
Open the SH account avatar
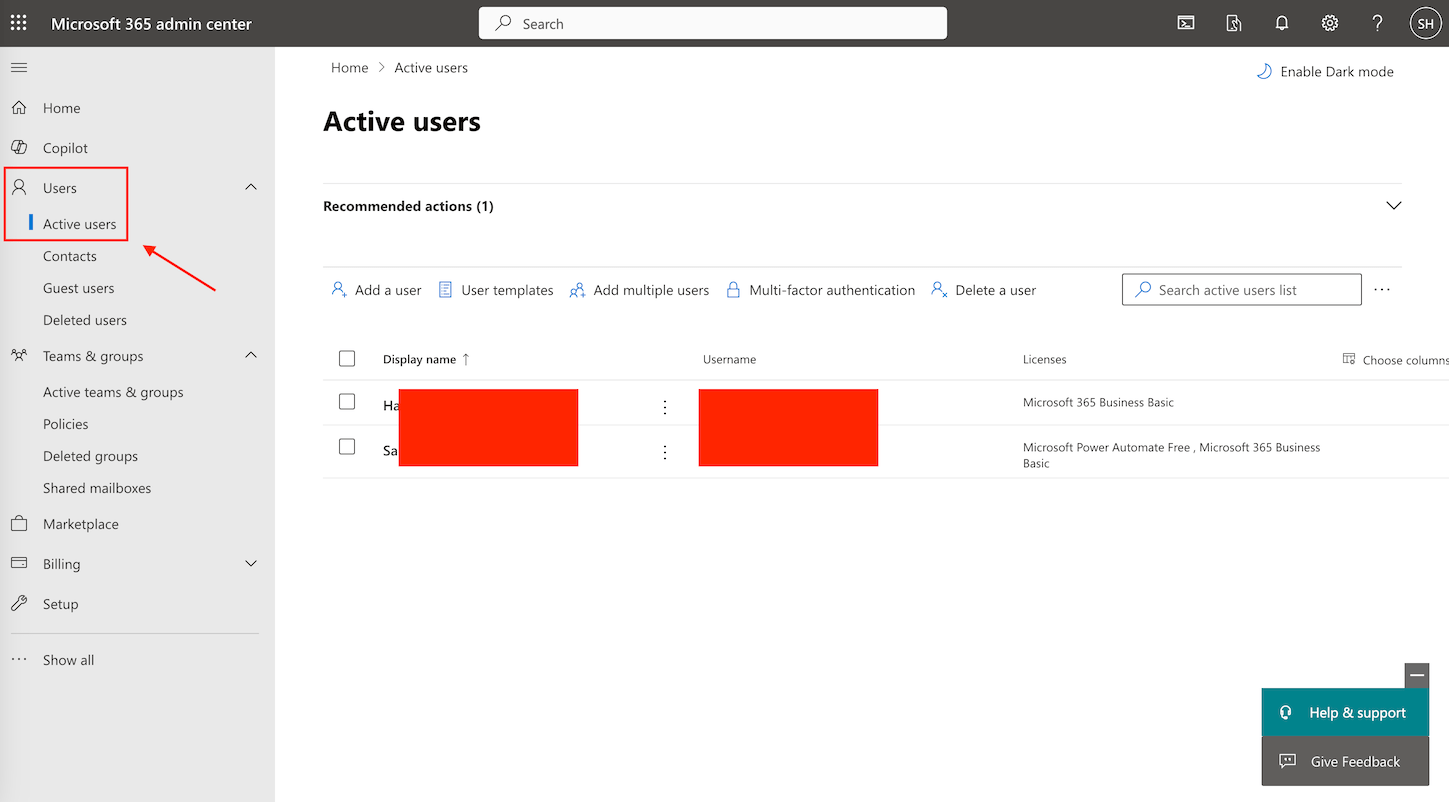click(x=1425, y=23)
